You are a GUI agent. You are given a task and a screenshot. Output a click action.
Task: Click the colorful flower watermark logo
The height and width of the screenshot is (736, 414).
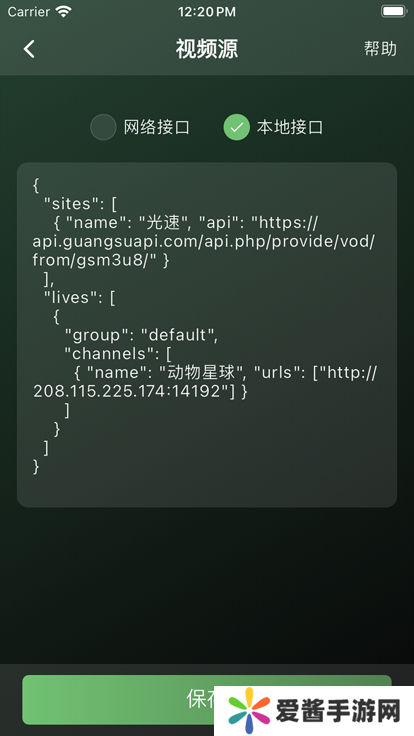tap(249, 712)
